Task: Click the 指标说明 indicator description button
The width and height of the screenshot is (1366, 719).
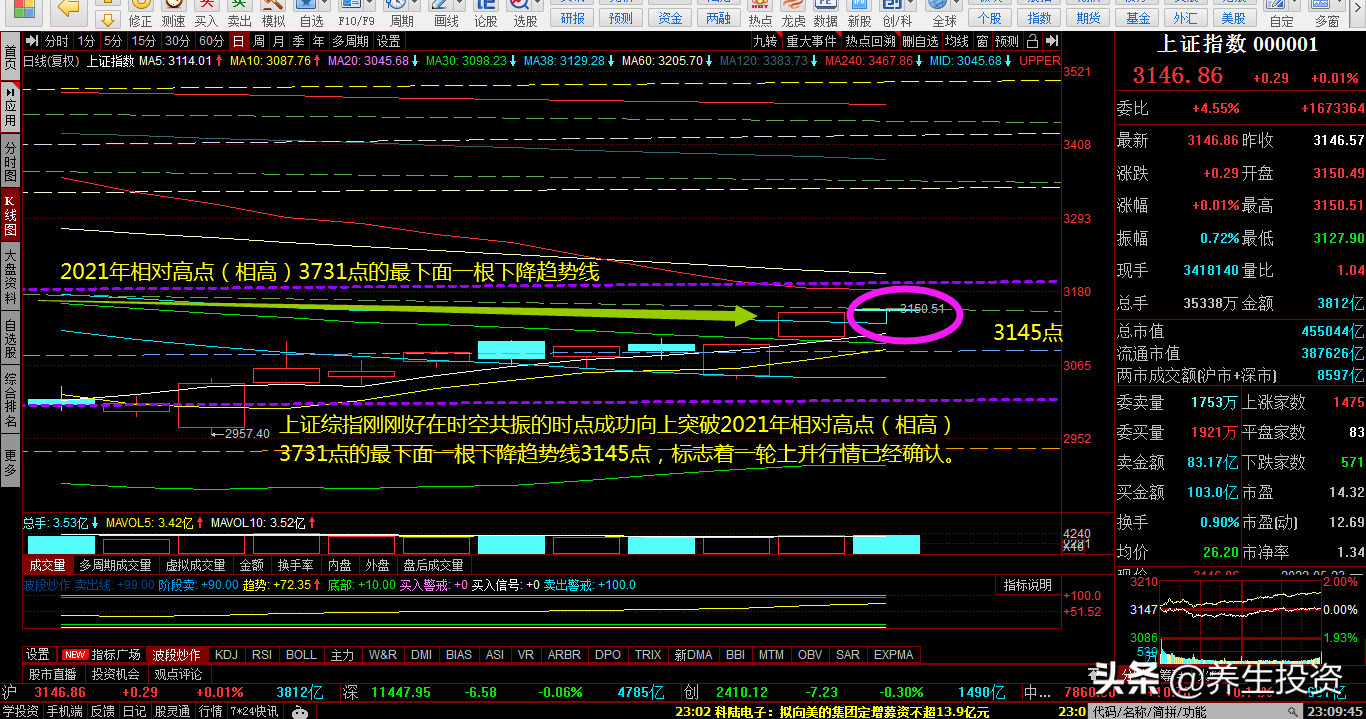Action: pyautogui.click(x=1028, y=585)
